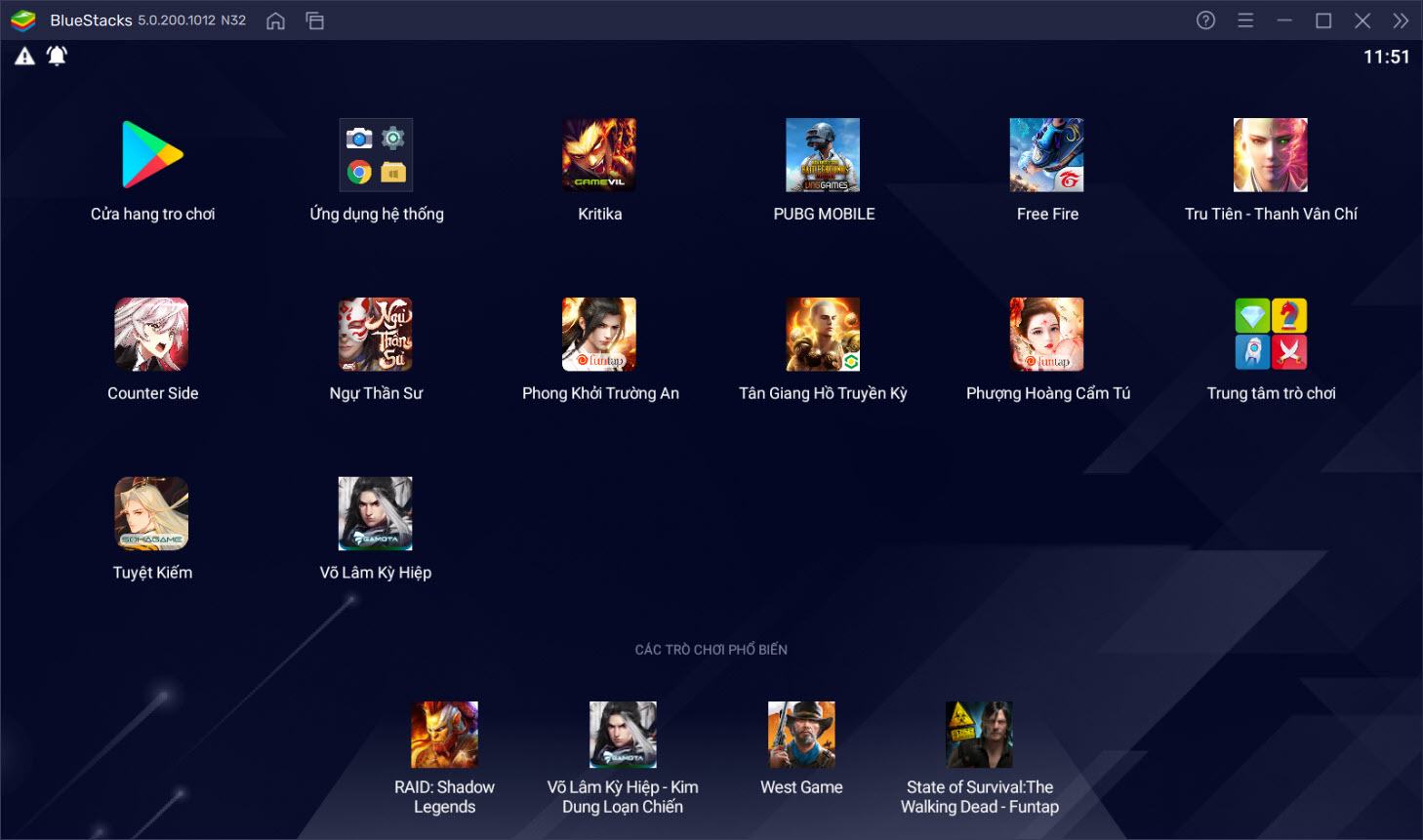This screenshot has height=840, width=1423.
Task: Launch the Phong Khởi Trường An icon
Action: (599, 334)
